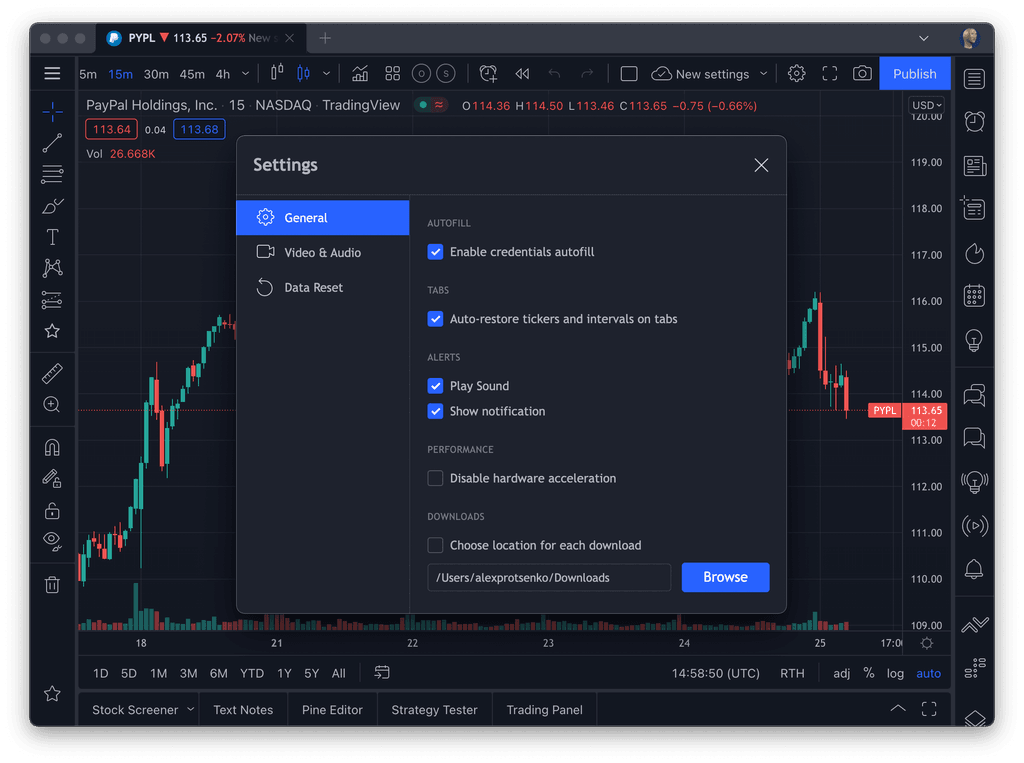Open the XABCD Pattern tool
Image resolution: width=1024 pixels, height=763 pixels.
tap(52, 268)
